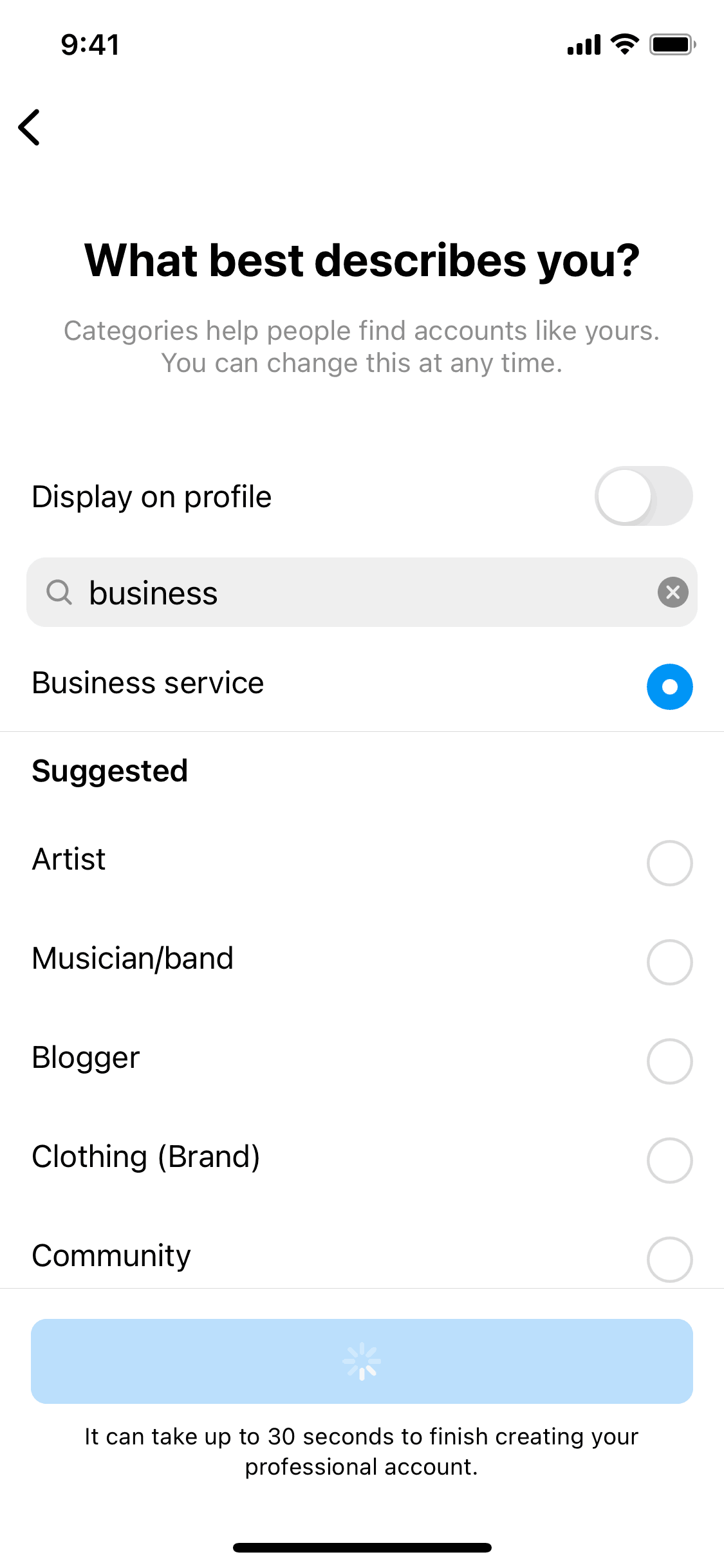Tap the Artist category label
Viewport: 724px width, 1568px height.
[69, 859]
